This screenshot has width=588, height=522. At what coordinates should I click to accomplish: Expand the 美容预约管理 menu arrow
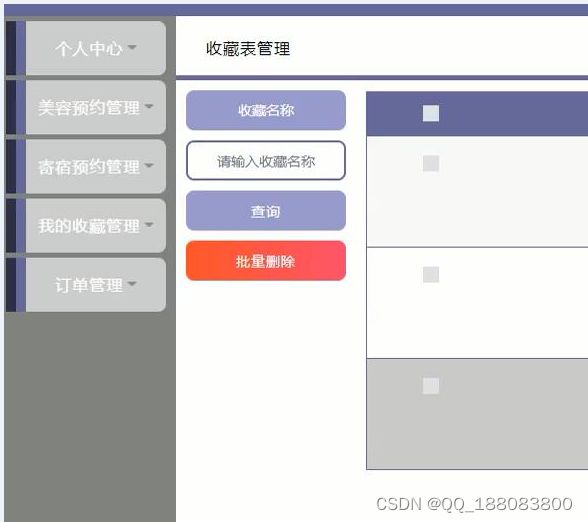click(149, 106)
